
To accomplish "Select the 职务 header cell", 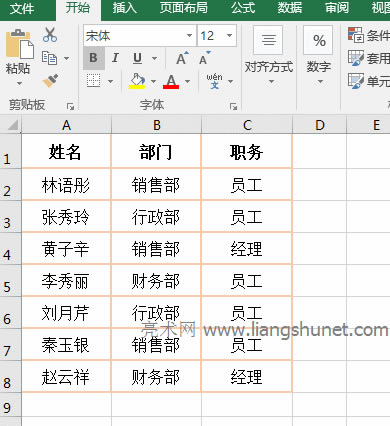I will point(247,151).
